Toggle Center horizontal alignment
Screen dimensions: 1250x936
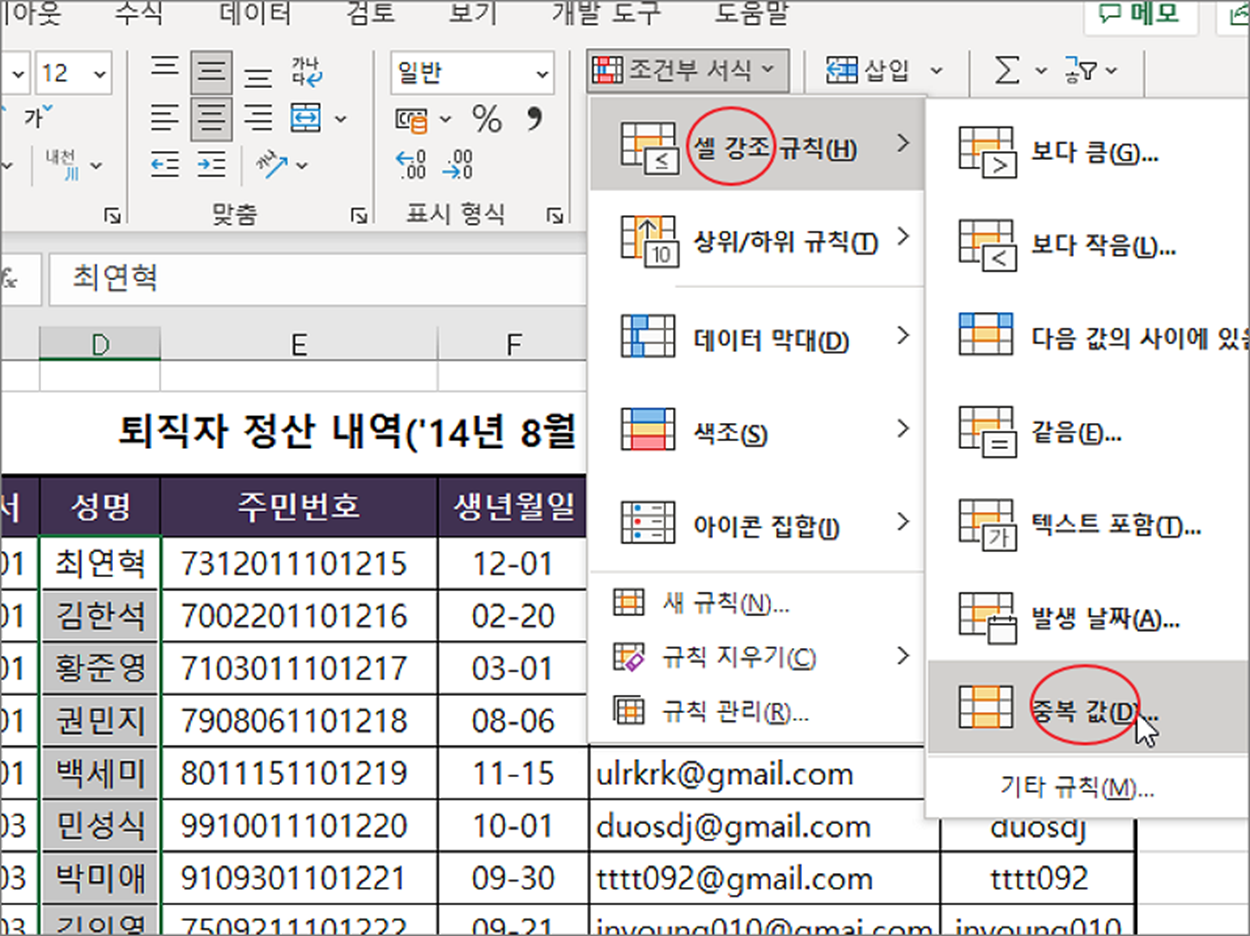(211, 119)
